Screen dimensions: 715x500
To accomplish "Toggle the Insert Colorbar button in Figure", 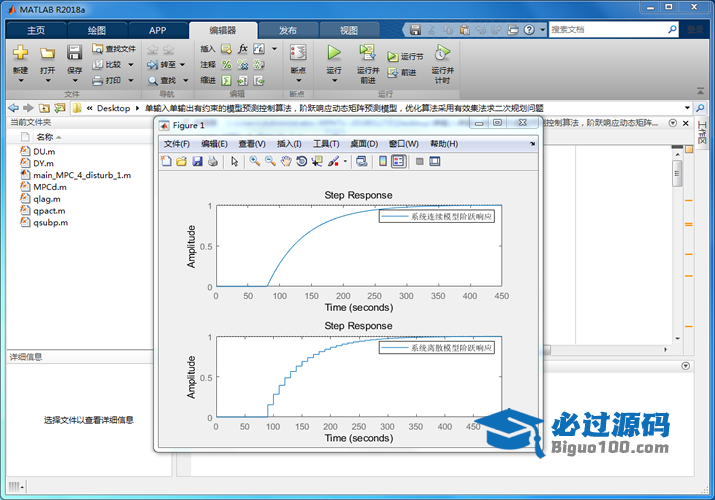I will pyautogui.click(x=383, y=161).
